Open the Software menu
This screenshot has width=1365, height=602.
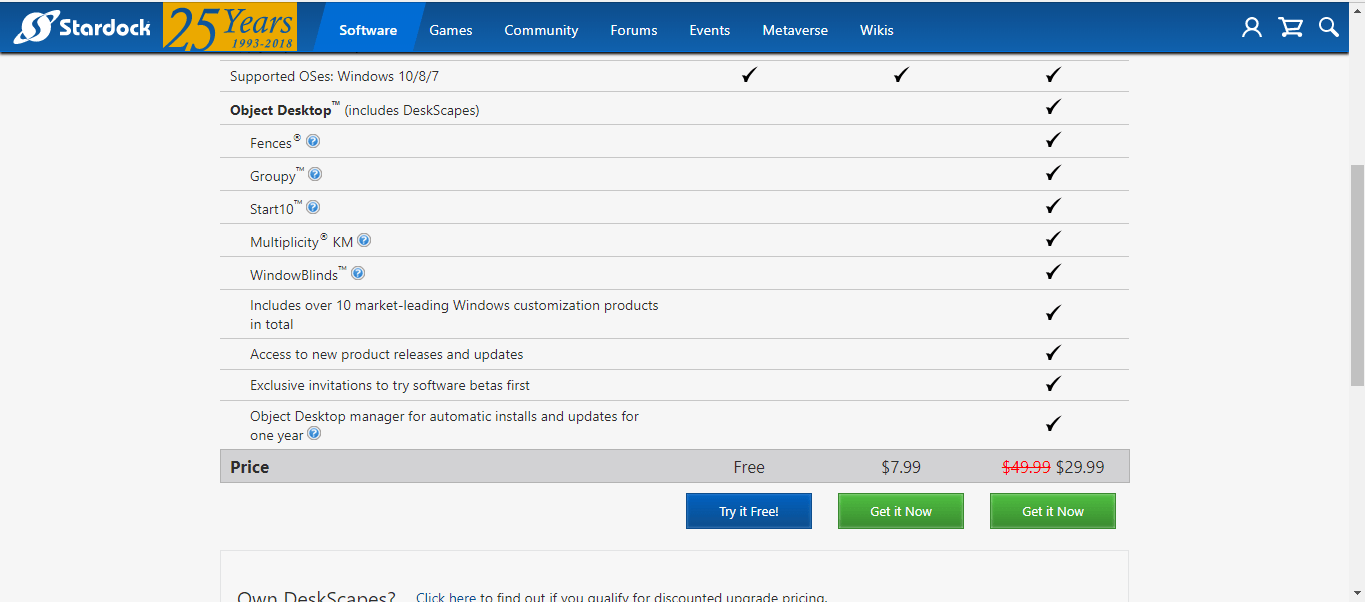[x=368, y=30]
